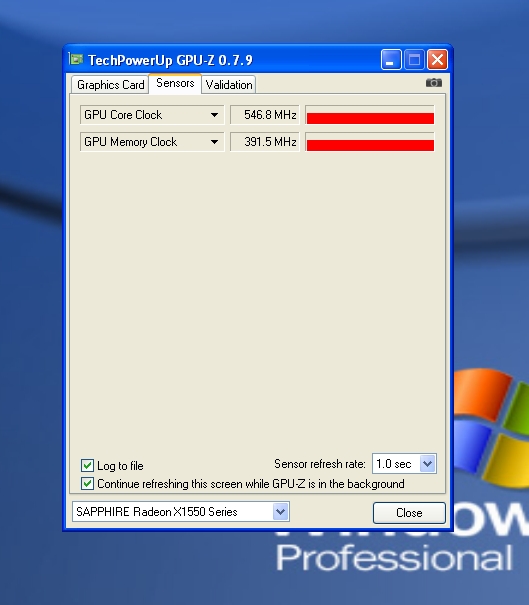The width and height of the screenshot is (529, 605).
Task: Click the 391.5 MHz value field
Action: tap(265, 142)
